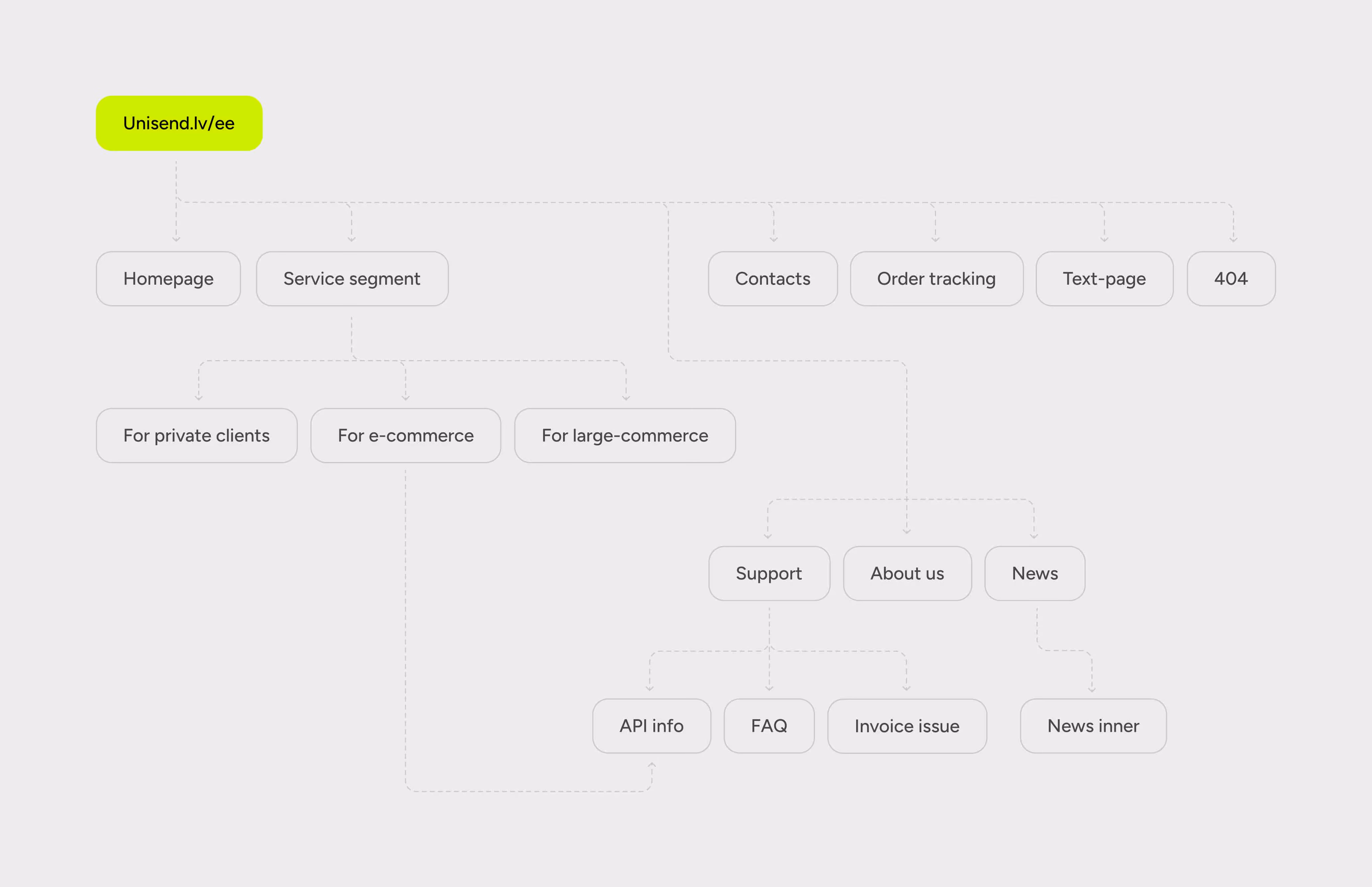Open the Support node
Screen dimensions: 1372x887
click(769, 574)
